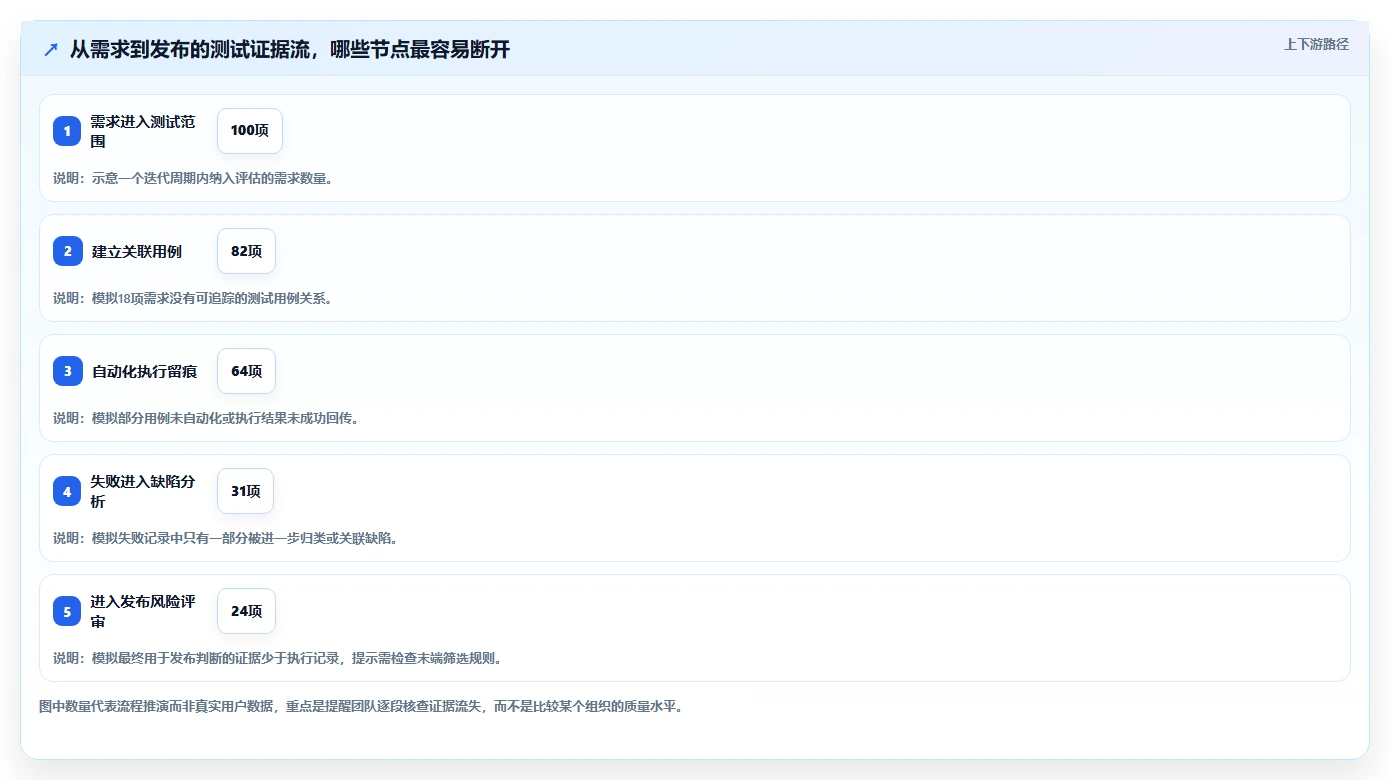Image resolution: width=1390 pixels, height=780 pixels.
Task: Click the 82项 count chip
Action: coord(246,251)
